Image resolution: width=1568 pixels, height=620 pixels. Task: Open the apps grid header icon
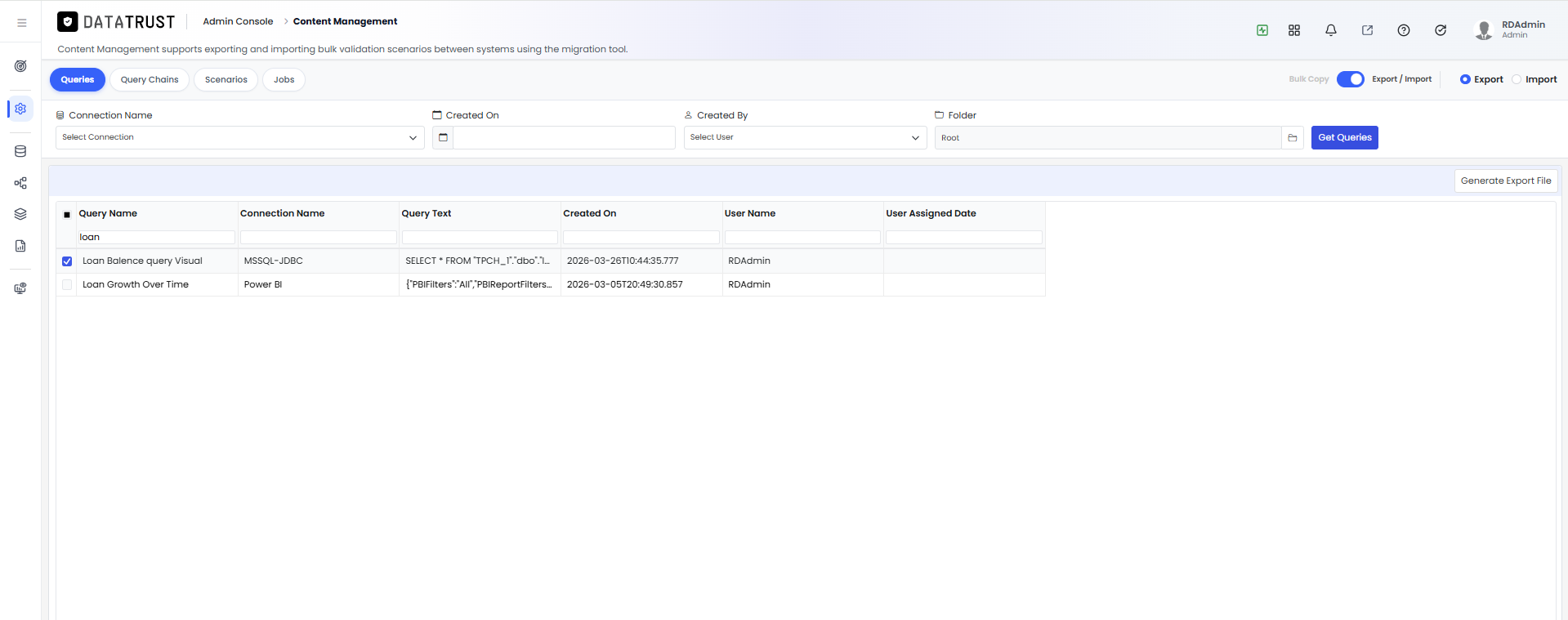1294,30
